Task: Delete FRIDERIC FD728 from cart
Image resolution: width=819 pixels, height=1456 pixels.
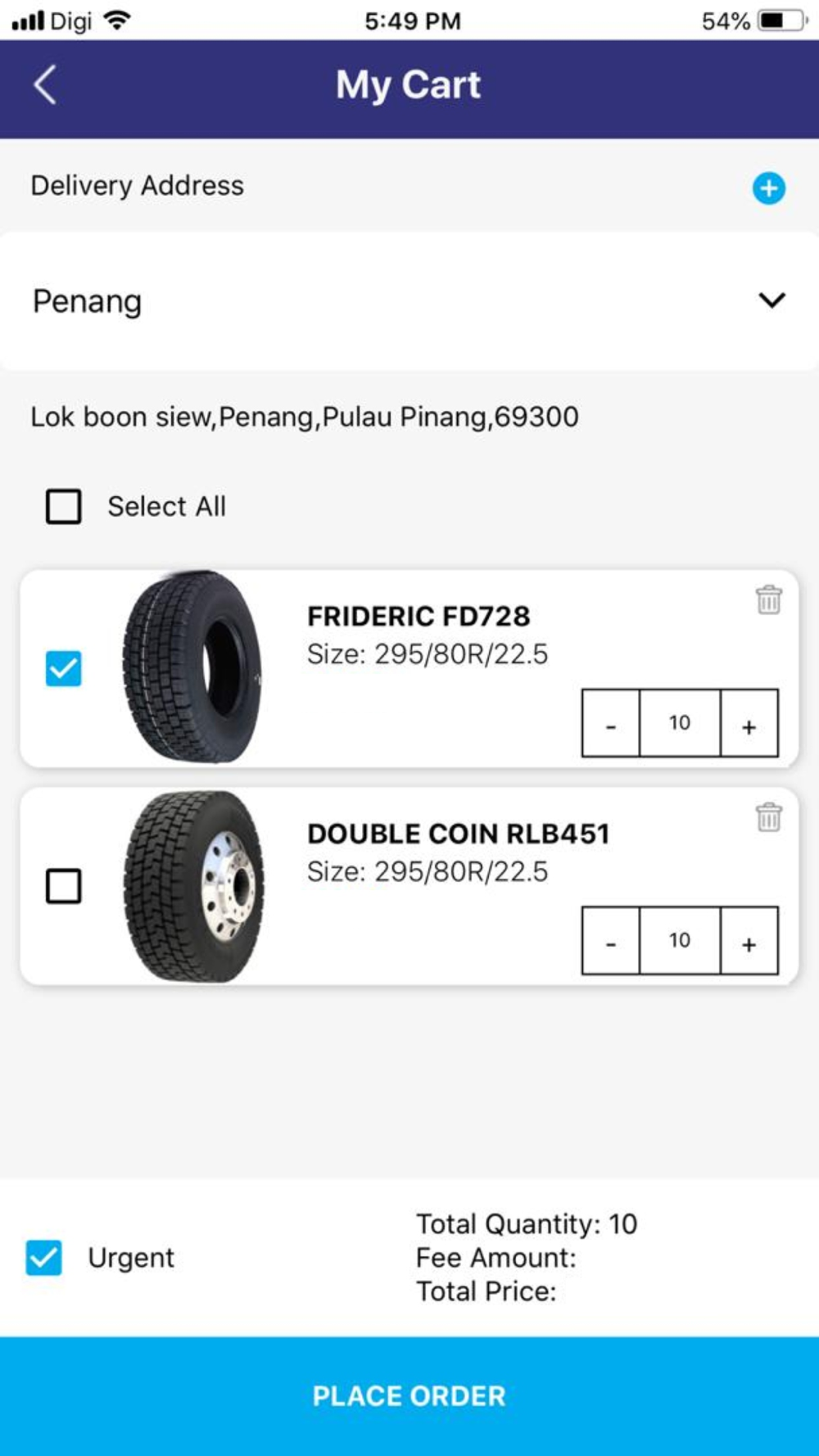Action: point(768,599)
